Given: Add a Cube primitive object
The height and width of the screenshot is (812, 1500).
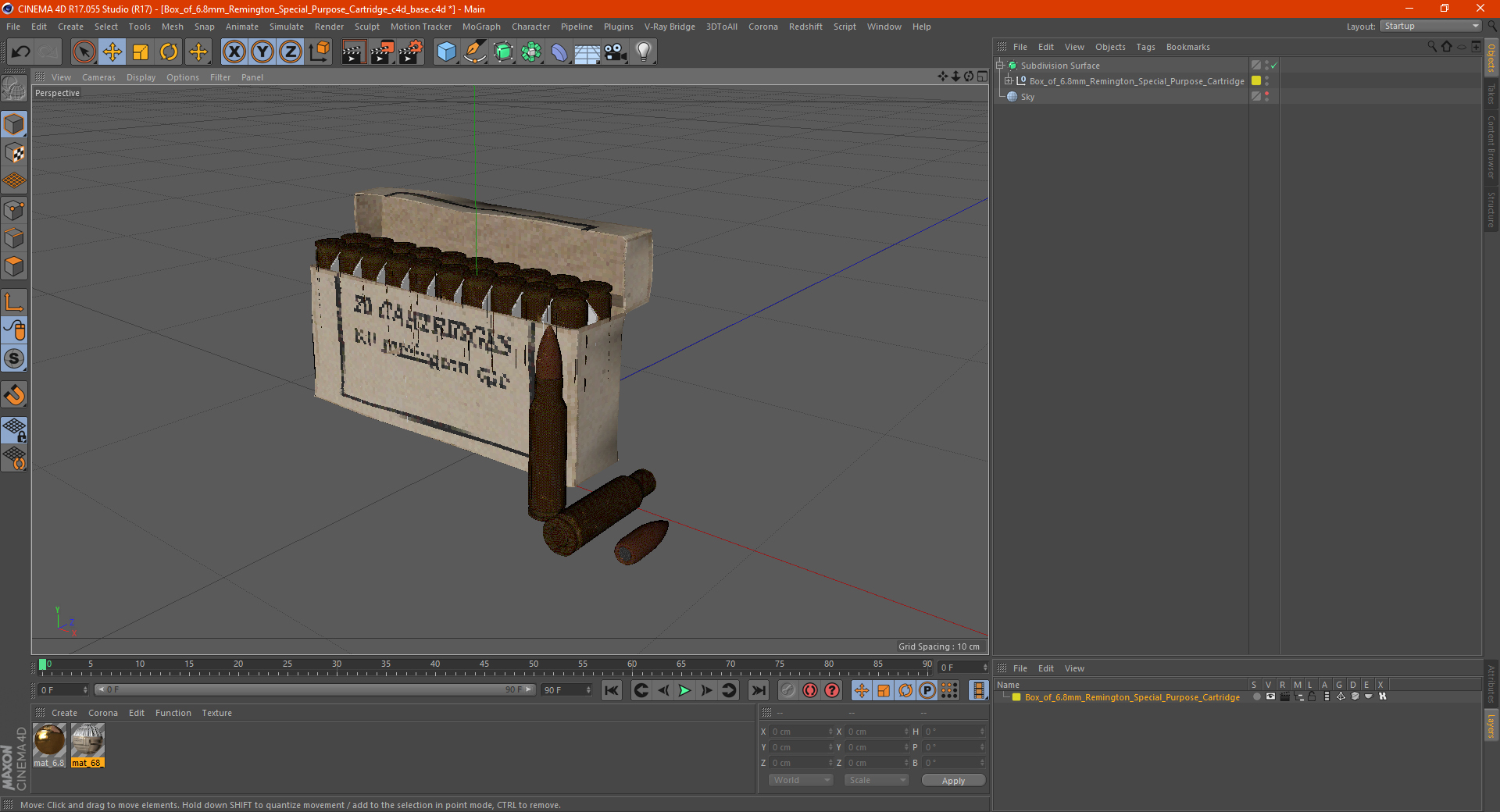Looking at the screenshot, I should pyautogui.click(x=446, y=52).
